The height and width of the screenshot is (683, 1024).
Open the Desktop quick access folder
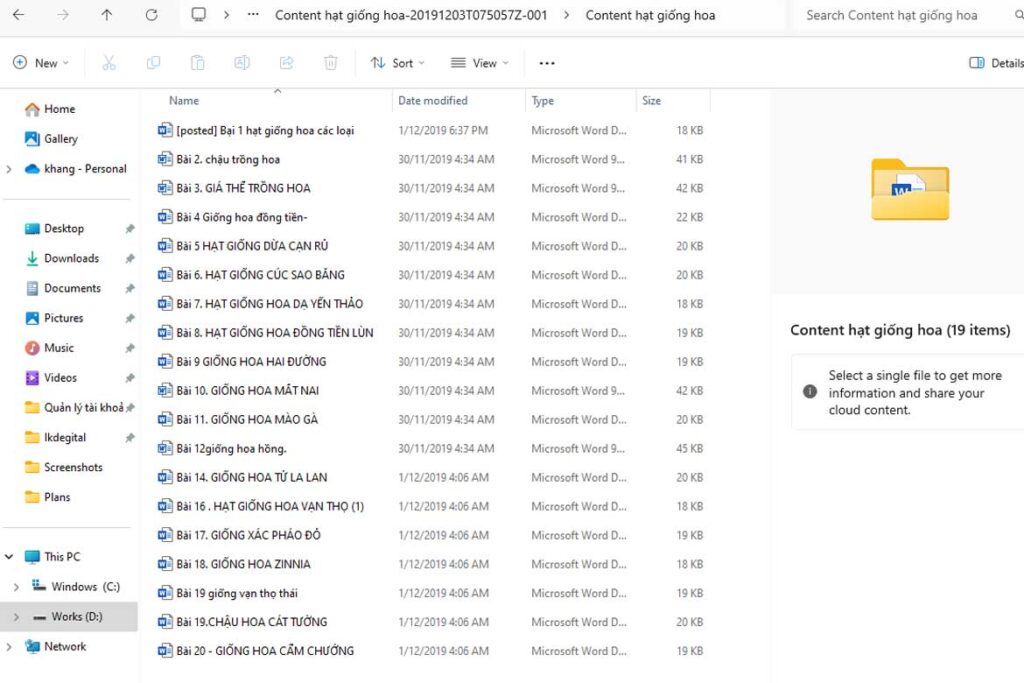pyautogui.click(x=54, y=229)
